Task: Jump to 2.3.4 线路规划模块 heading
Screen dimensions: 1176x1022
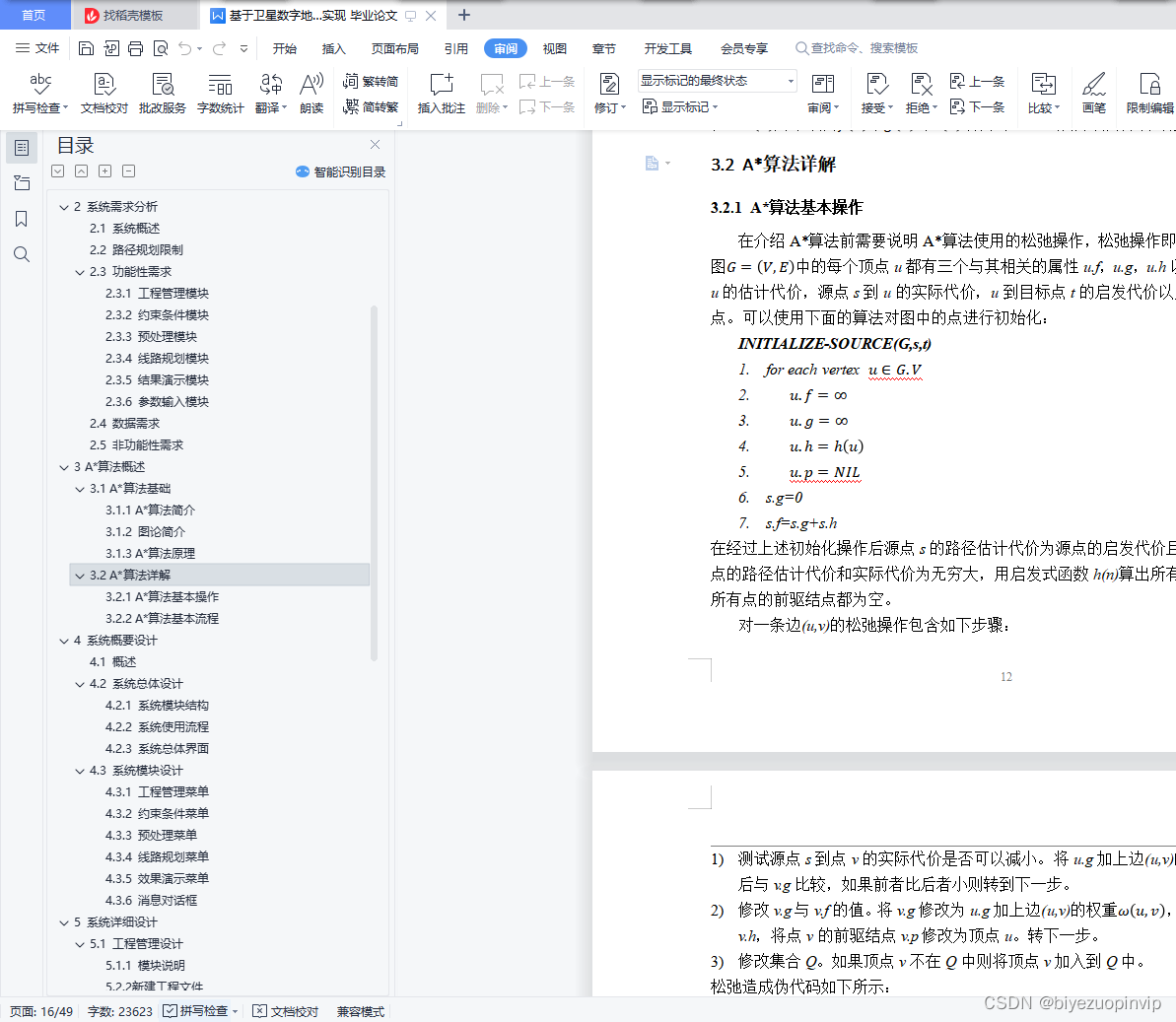Action: 157,359
